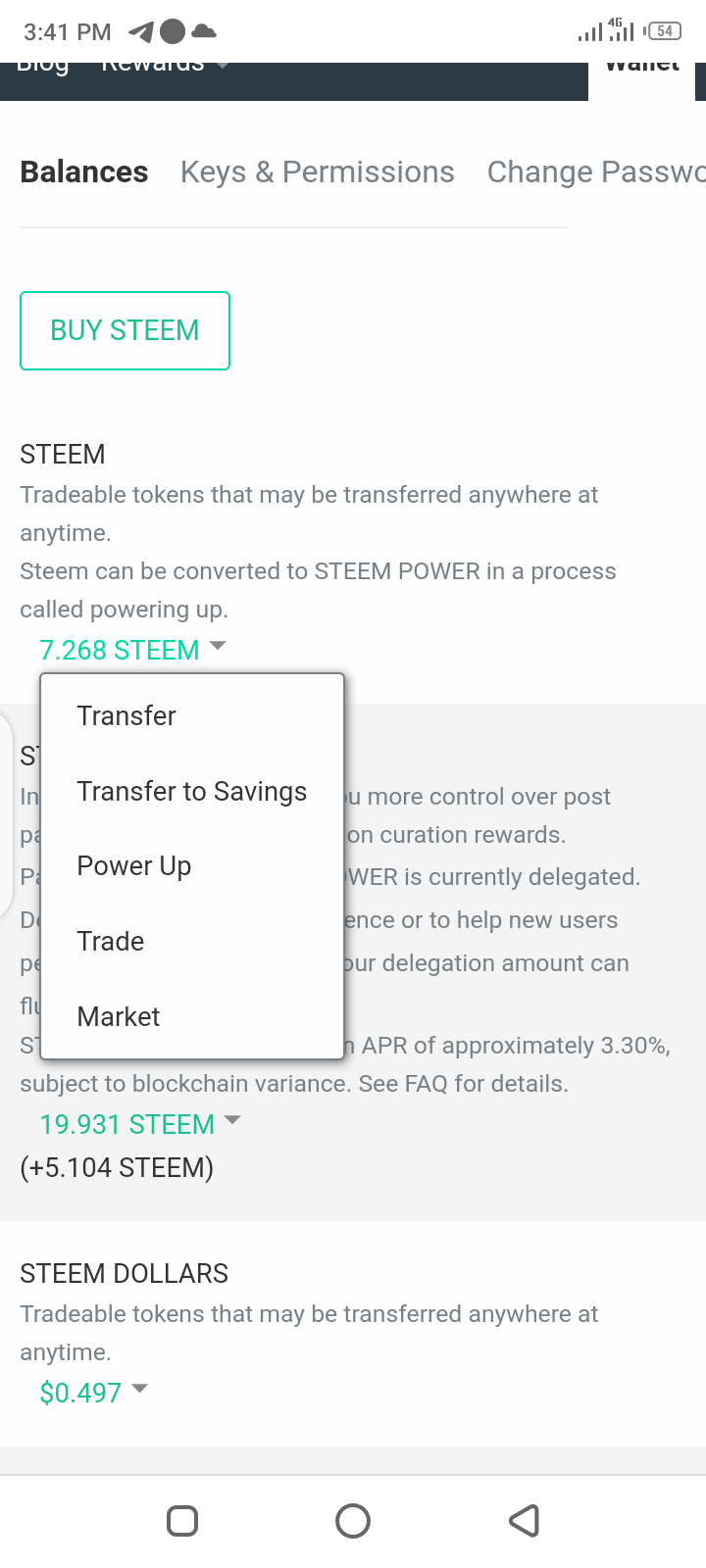706x1568 pixels.
Task: Select the Balances tab
Action: pyautogui.click(x=84, y=172)
